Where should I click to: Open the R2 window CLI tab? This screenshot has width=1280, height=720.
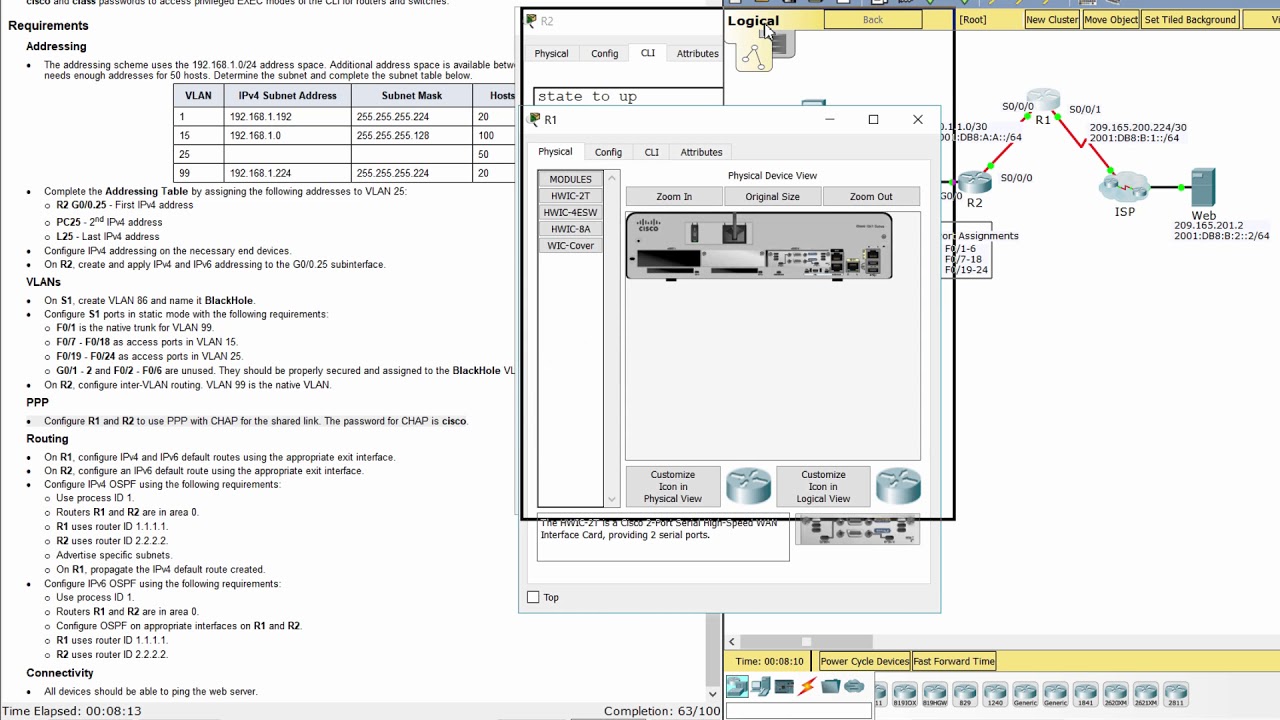(x=648, y=53)
